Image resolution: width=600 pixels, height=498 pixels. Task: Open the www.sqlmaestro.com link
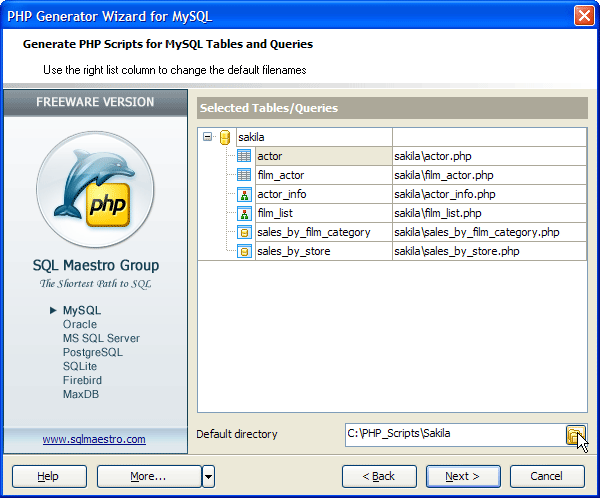[x=94, y=439]
